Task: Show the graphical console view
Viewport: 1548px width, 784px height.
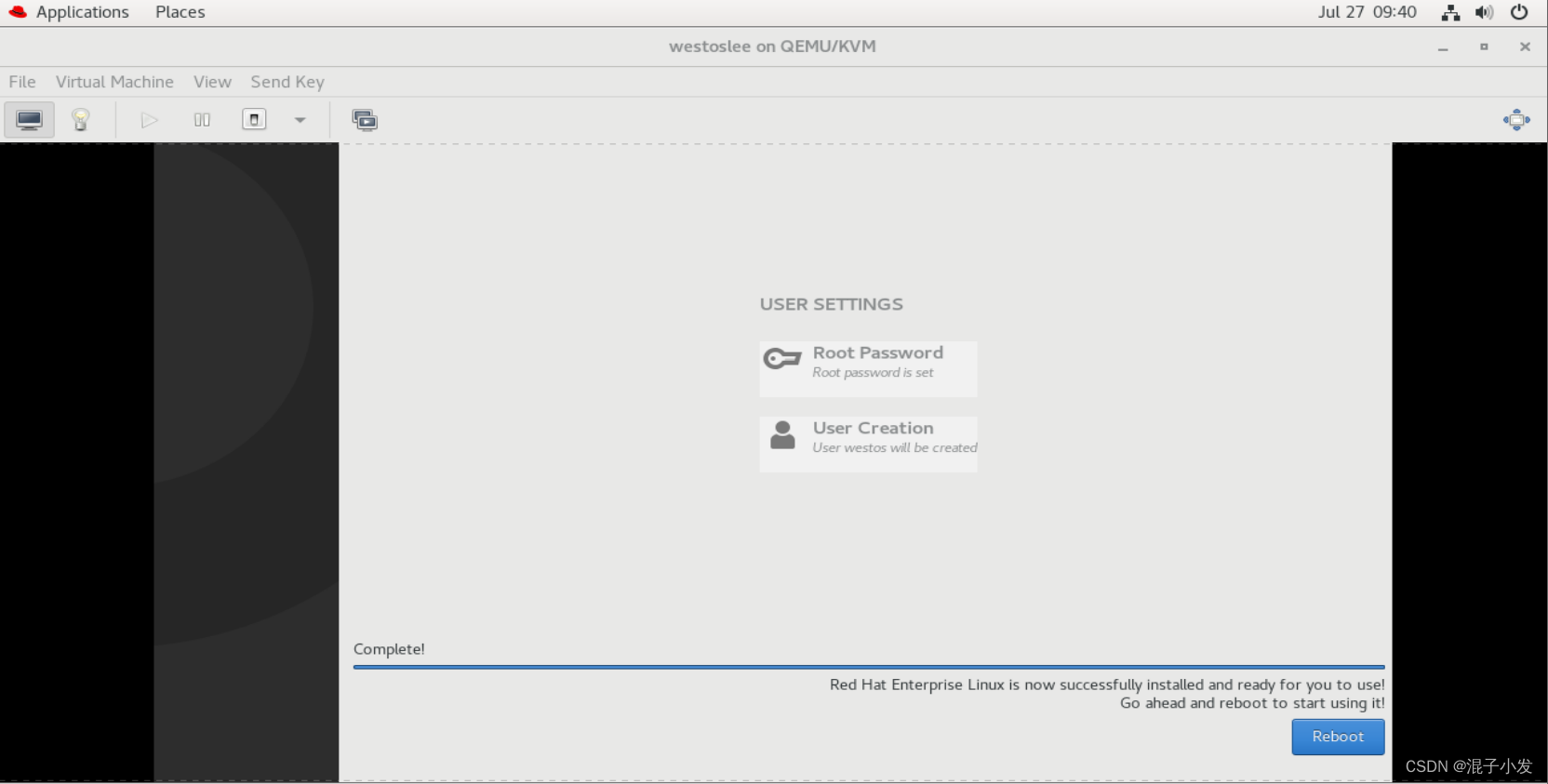Action: [x=29, y=120]
